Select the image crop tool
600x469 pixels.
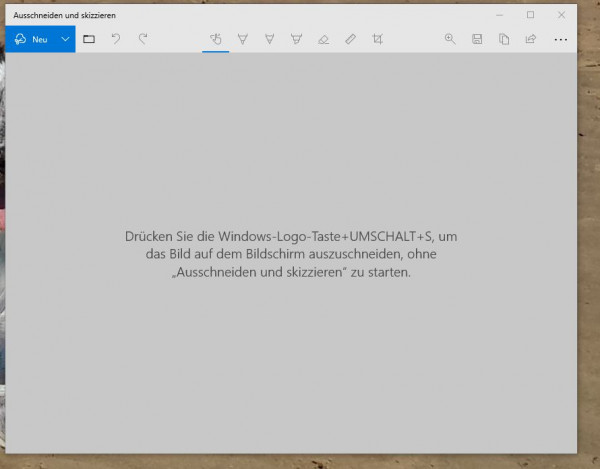(x=377, y=39)
